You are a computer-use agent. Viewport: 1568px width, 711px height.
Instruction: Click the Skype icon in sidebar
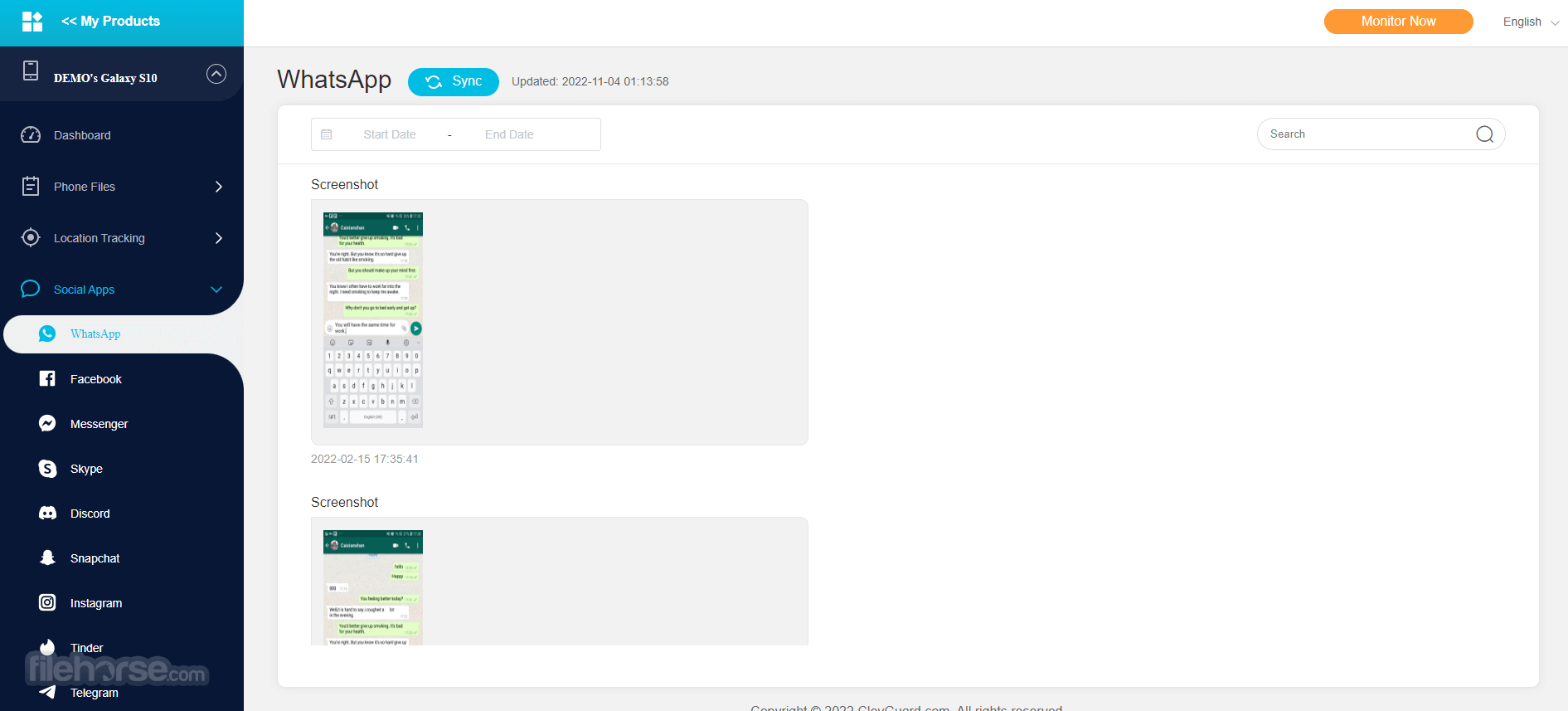tap(47, 469)
